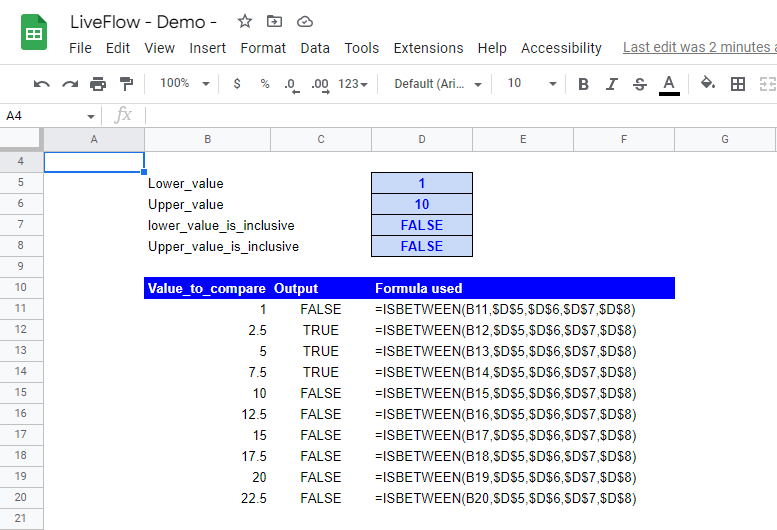Image resolution: width=777 pixels, height=530 pixels.
Task: Toggle bold formatting
Action: (583, 84)
